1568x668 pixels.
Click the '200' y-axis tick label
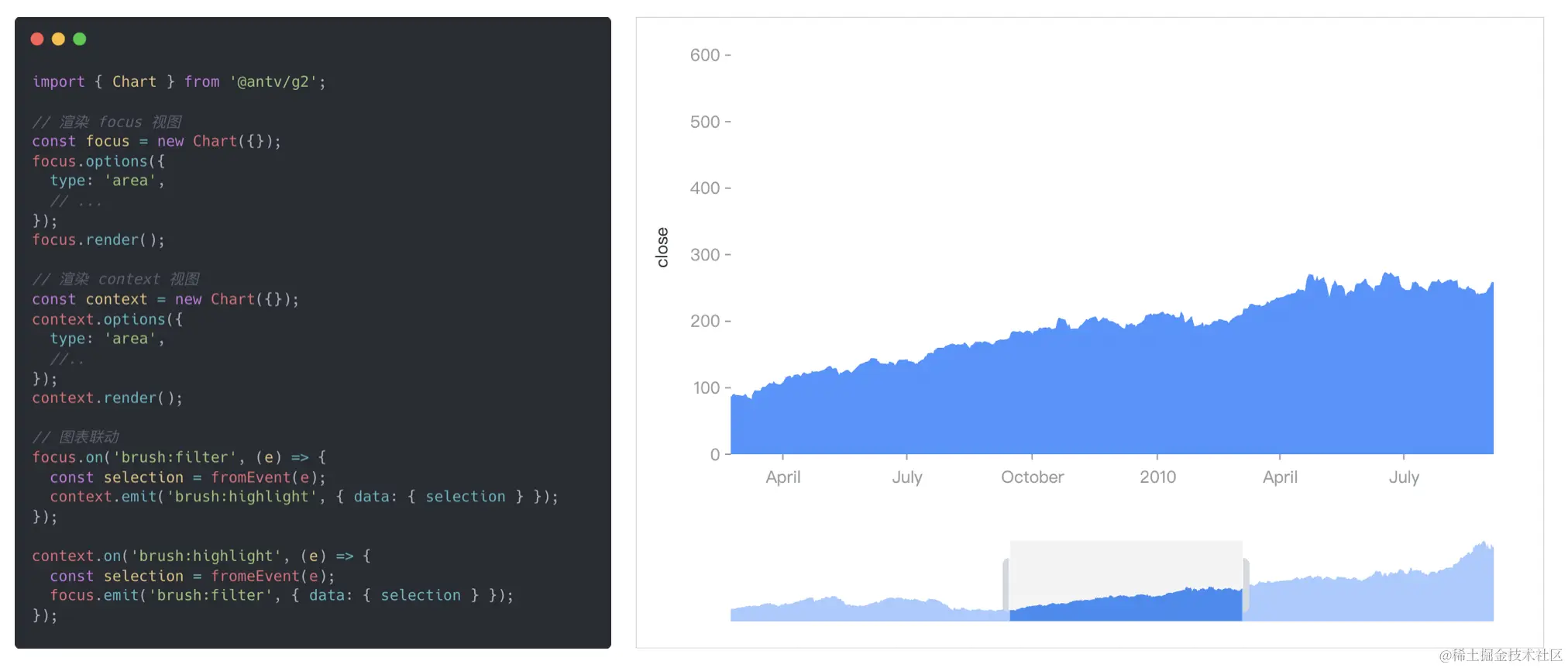[705, 321]
